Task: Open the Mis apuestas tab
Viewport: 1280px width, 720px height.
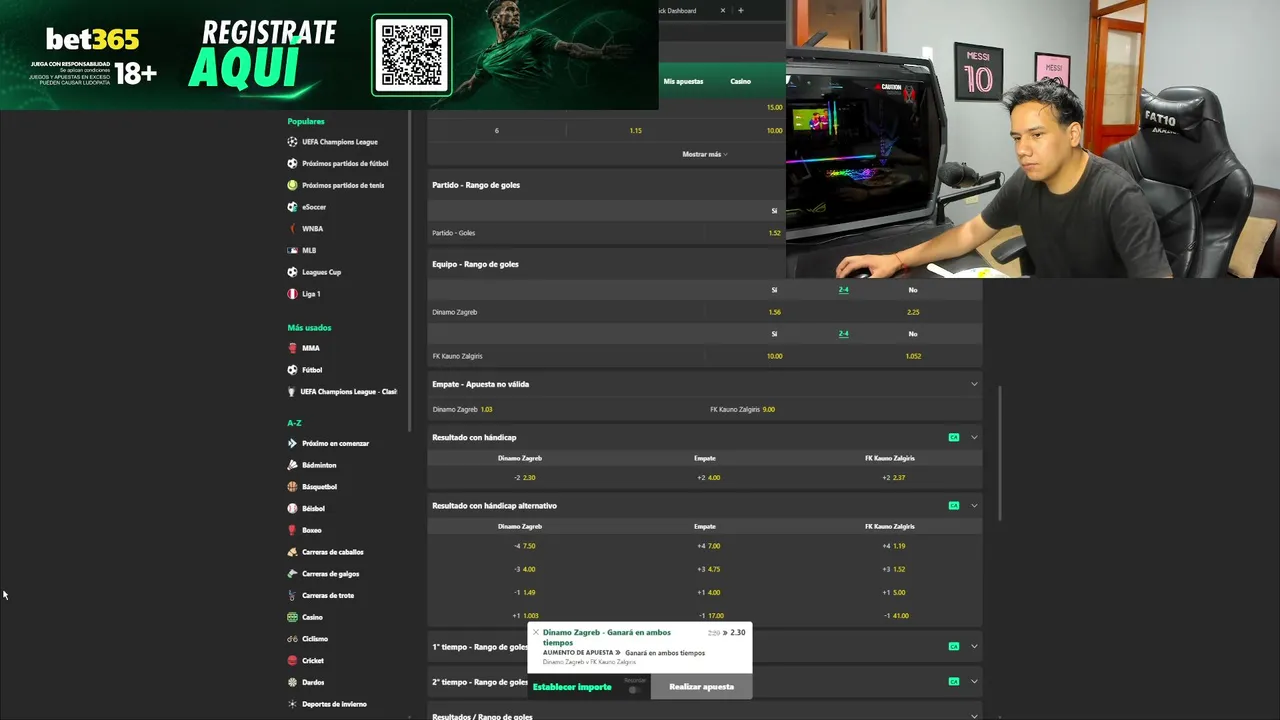Action: coord(683,81)
